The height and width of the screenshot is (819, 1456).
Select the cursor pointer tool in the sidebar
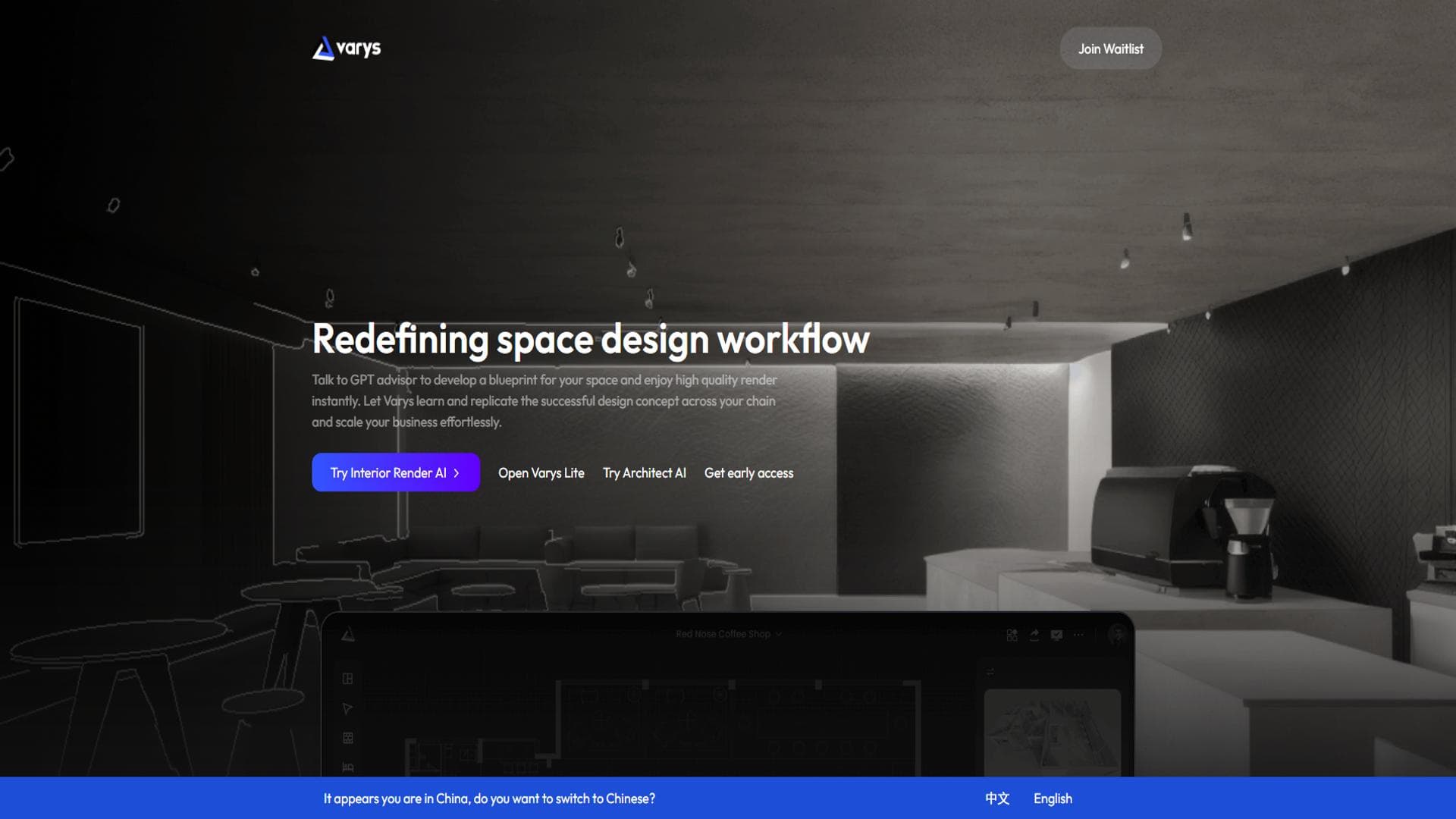[x=347, y=708]
